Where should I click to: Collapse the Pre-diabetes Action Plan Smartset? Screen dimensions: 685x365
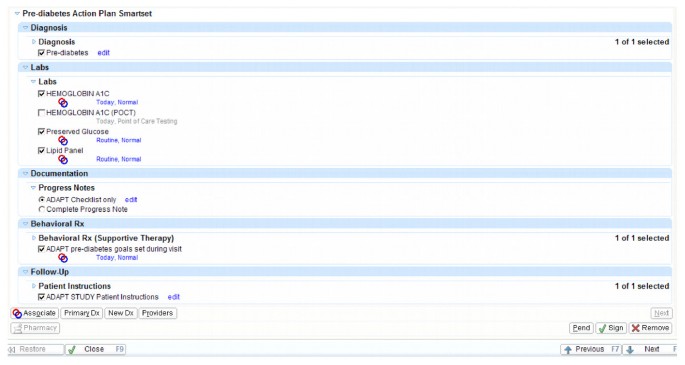(x=17, y=14)
